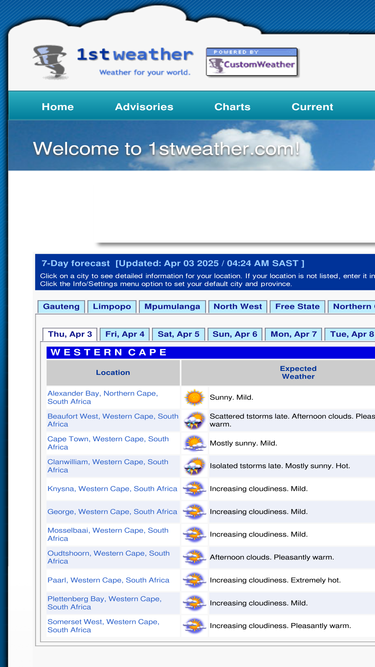
Task: Click the 'Sunny. Mild.' forecast text
Action: coord(231,398)
